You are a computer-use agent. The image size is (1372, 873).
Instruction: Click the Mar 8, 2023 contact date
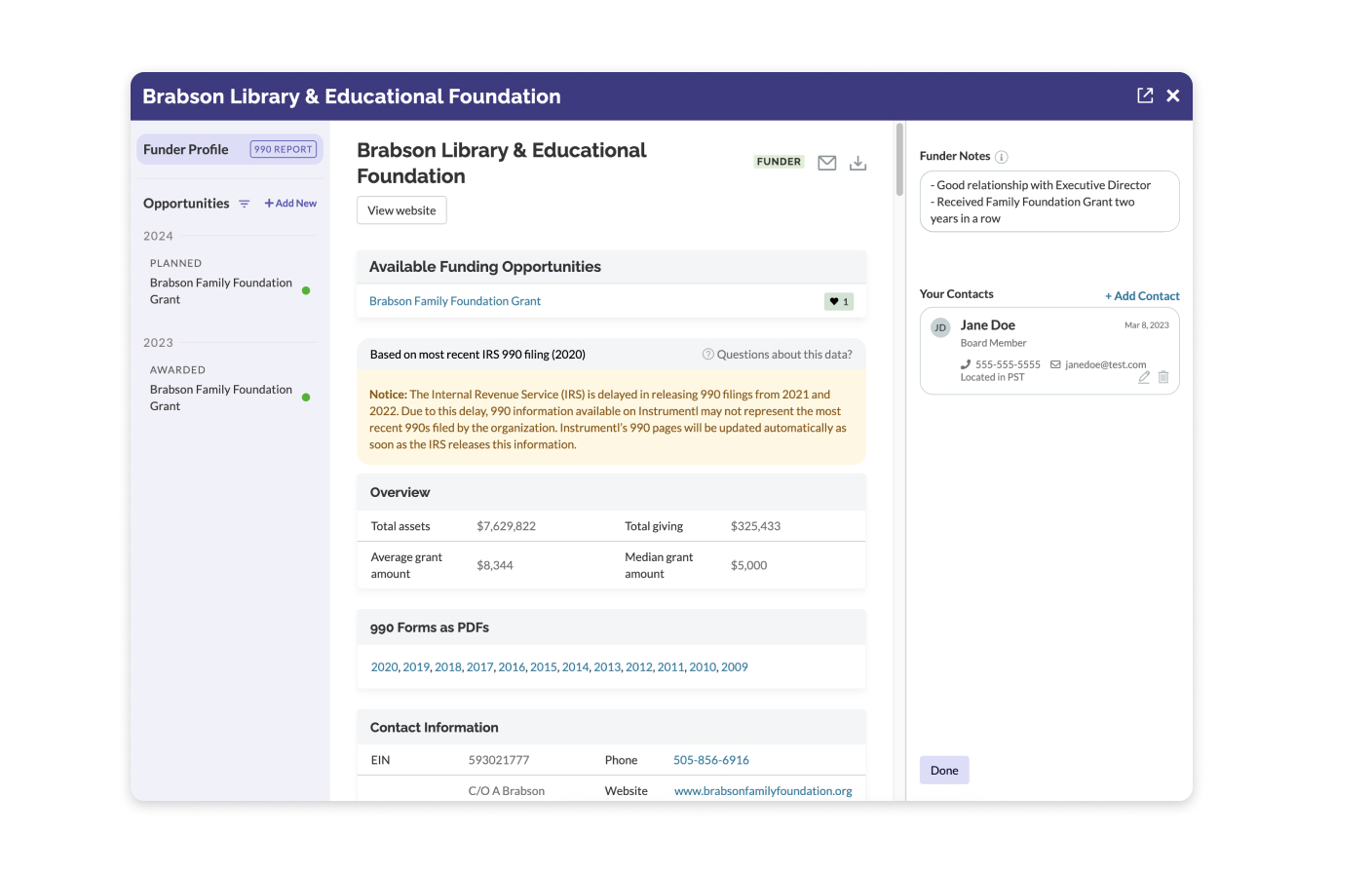[1147, 325]
